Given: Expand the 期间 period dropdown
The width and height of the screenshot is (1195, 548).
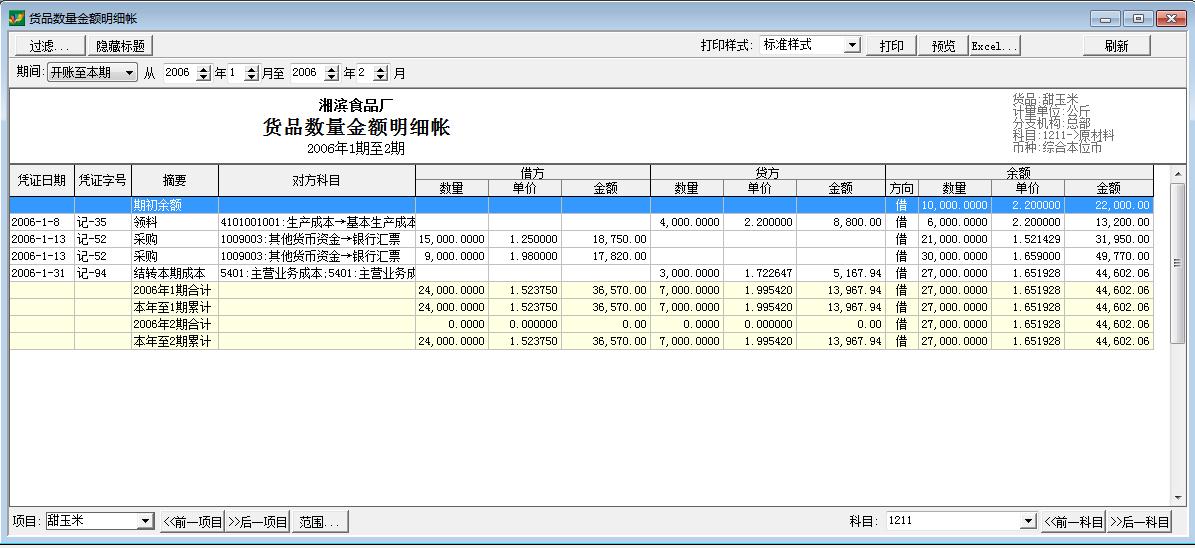Looking at the screenshot, I should 129,73.
